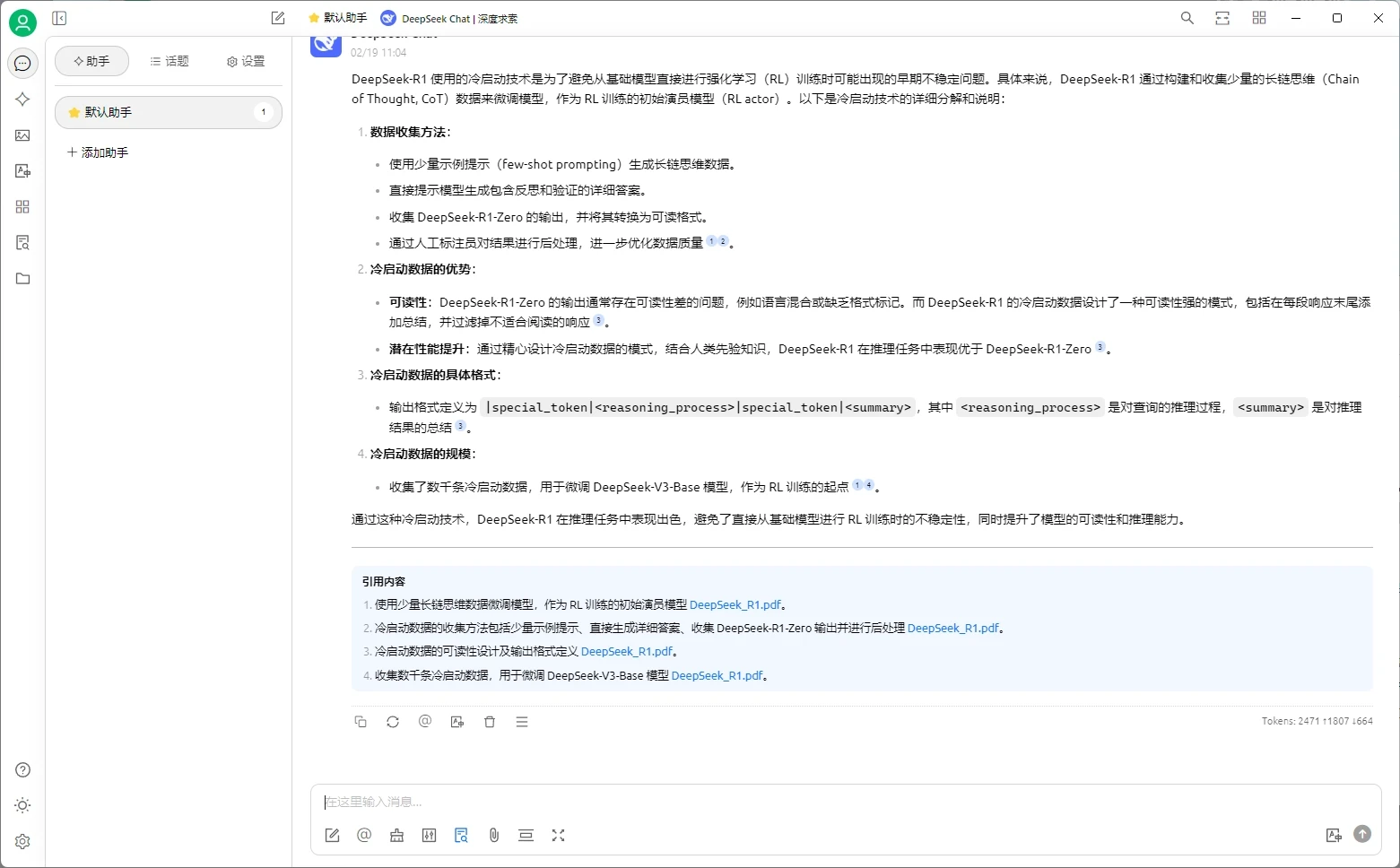1400x868 pixels.
Task: Copy the assistant message
Action: pos(361,722)
